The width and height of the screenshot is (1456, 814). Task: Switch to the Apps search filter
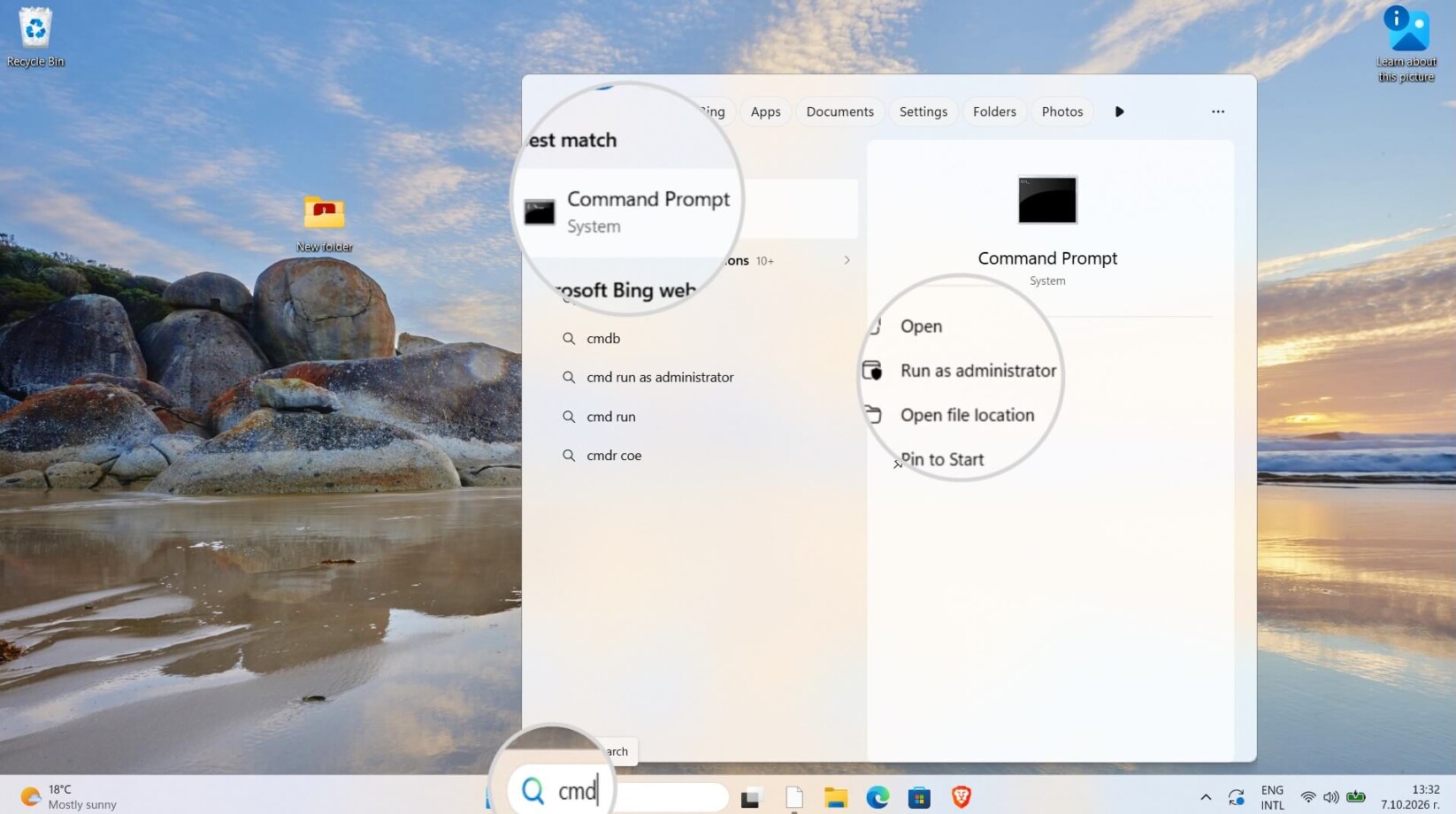click(x=765, y=111)
